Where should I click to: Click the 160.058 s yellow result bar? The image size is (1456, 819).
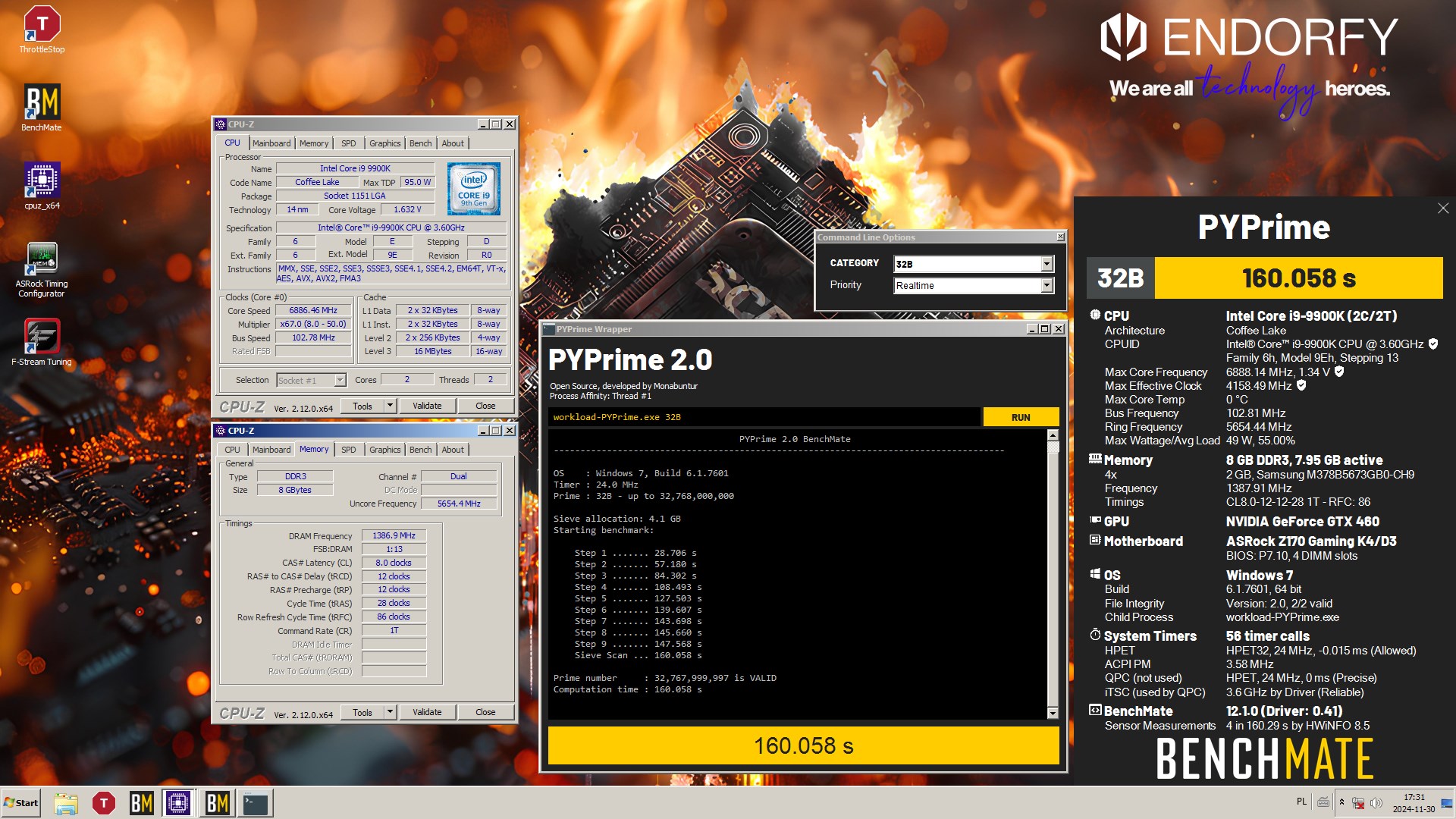803,746
